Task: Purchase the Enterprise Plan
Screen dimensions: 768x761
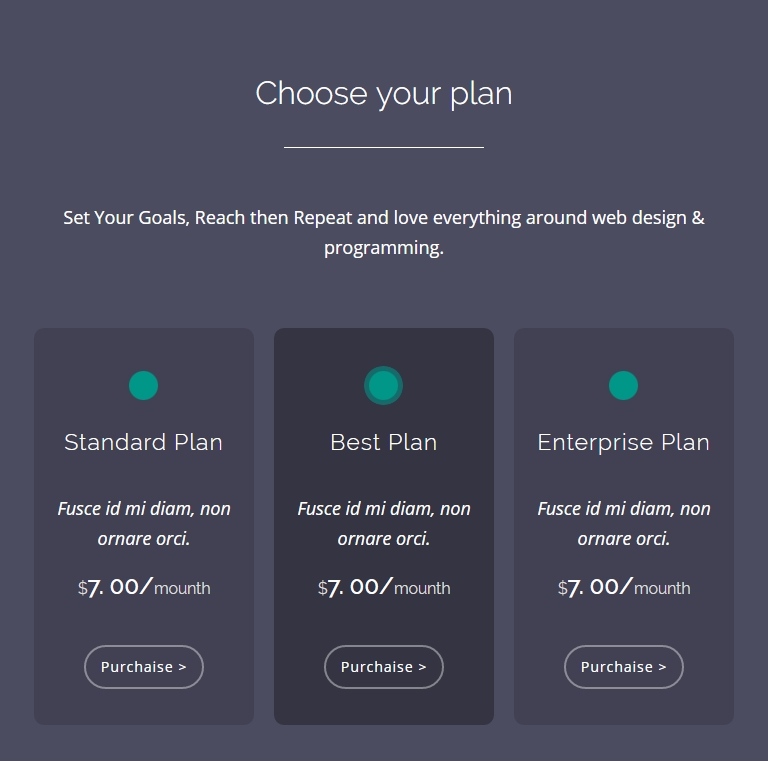Action: pyautogui.click(x=624, y=667)
